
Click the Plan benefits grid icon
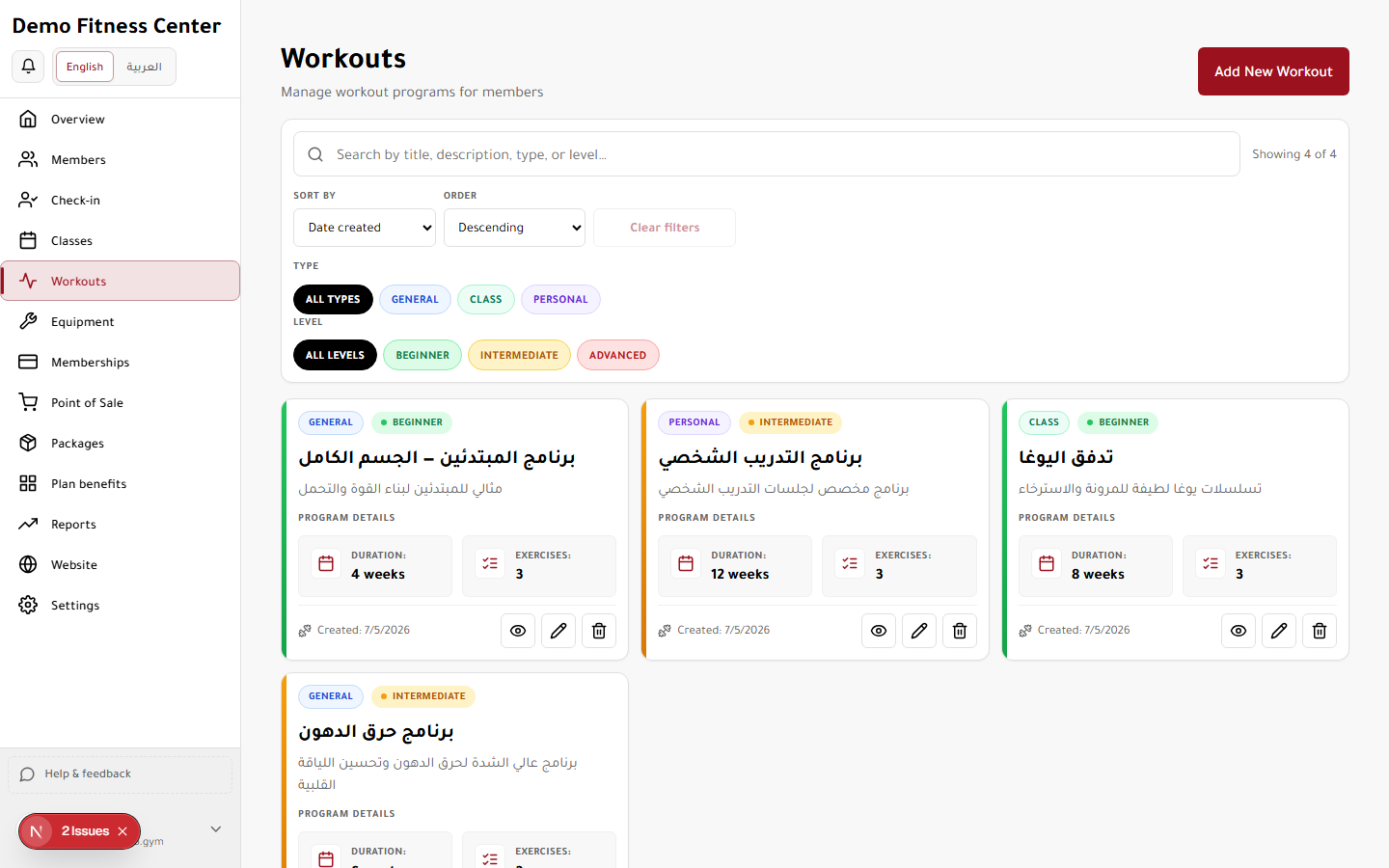tap(28, 484)
